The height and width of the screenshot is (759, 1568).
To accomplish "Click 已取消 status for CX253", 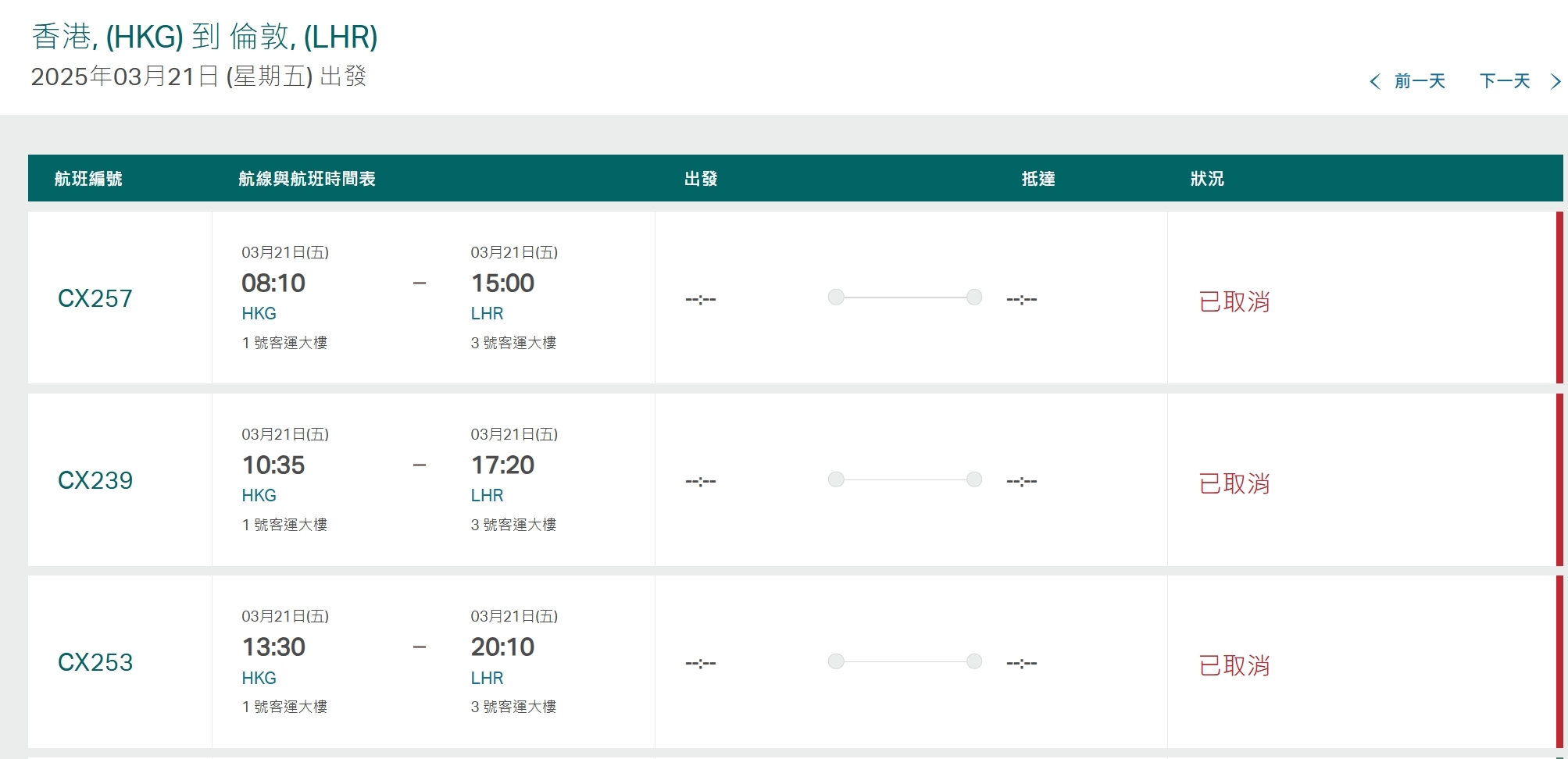I will coord(1234,665).
